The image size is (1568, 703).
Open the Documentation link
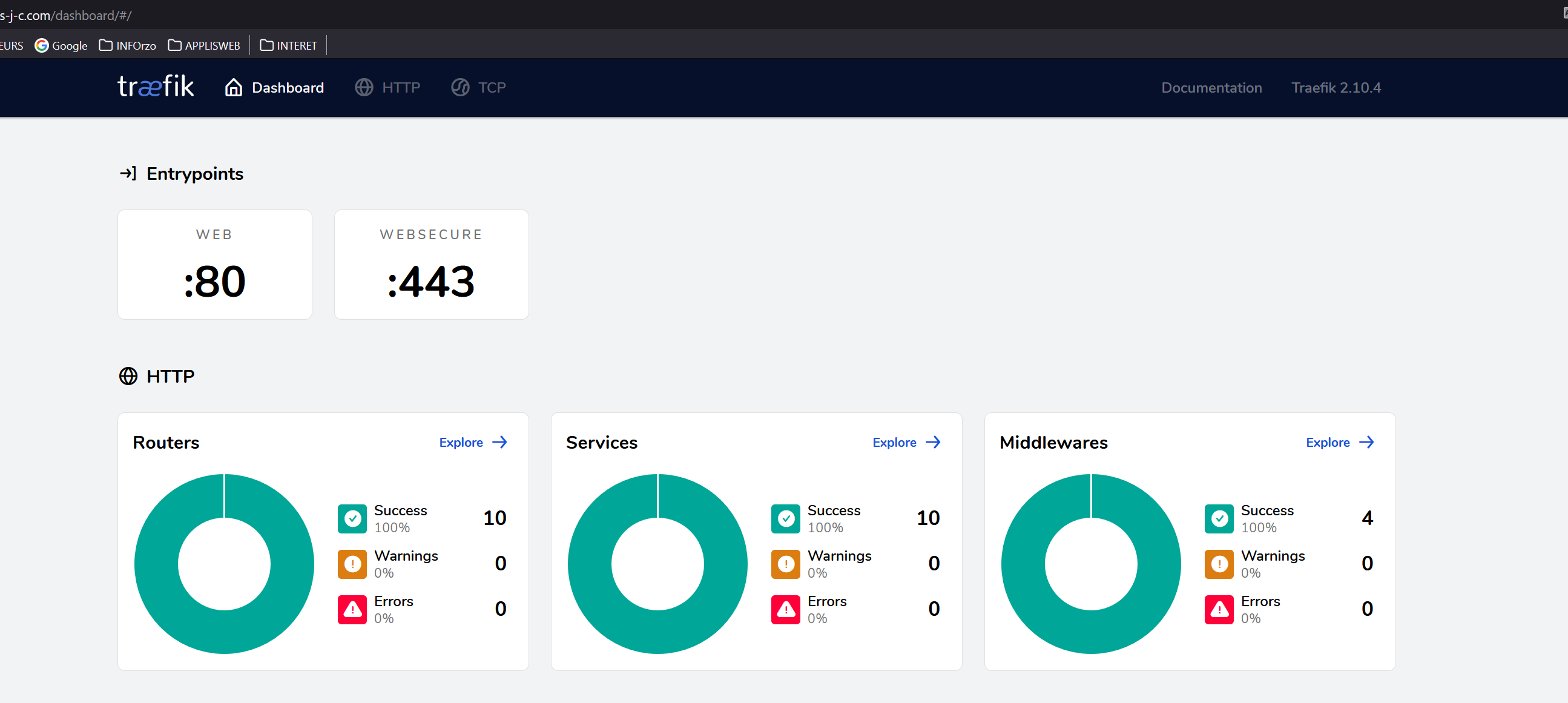pyautogui.click(x=1211, y=88)
